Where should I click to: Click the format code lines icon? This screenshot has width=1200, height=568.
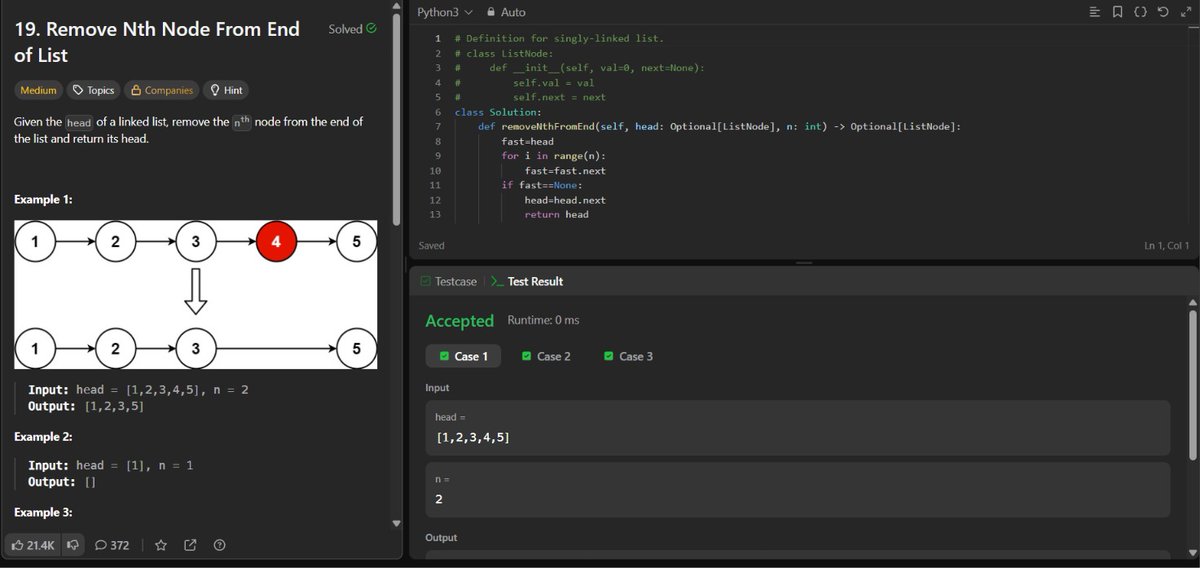pyautogui.click(x=1095, y=12)
